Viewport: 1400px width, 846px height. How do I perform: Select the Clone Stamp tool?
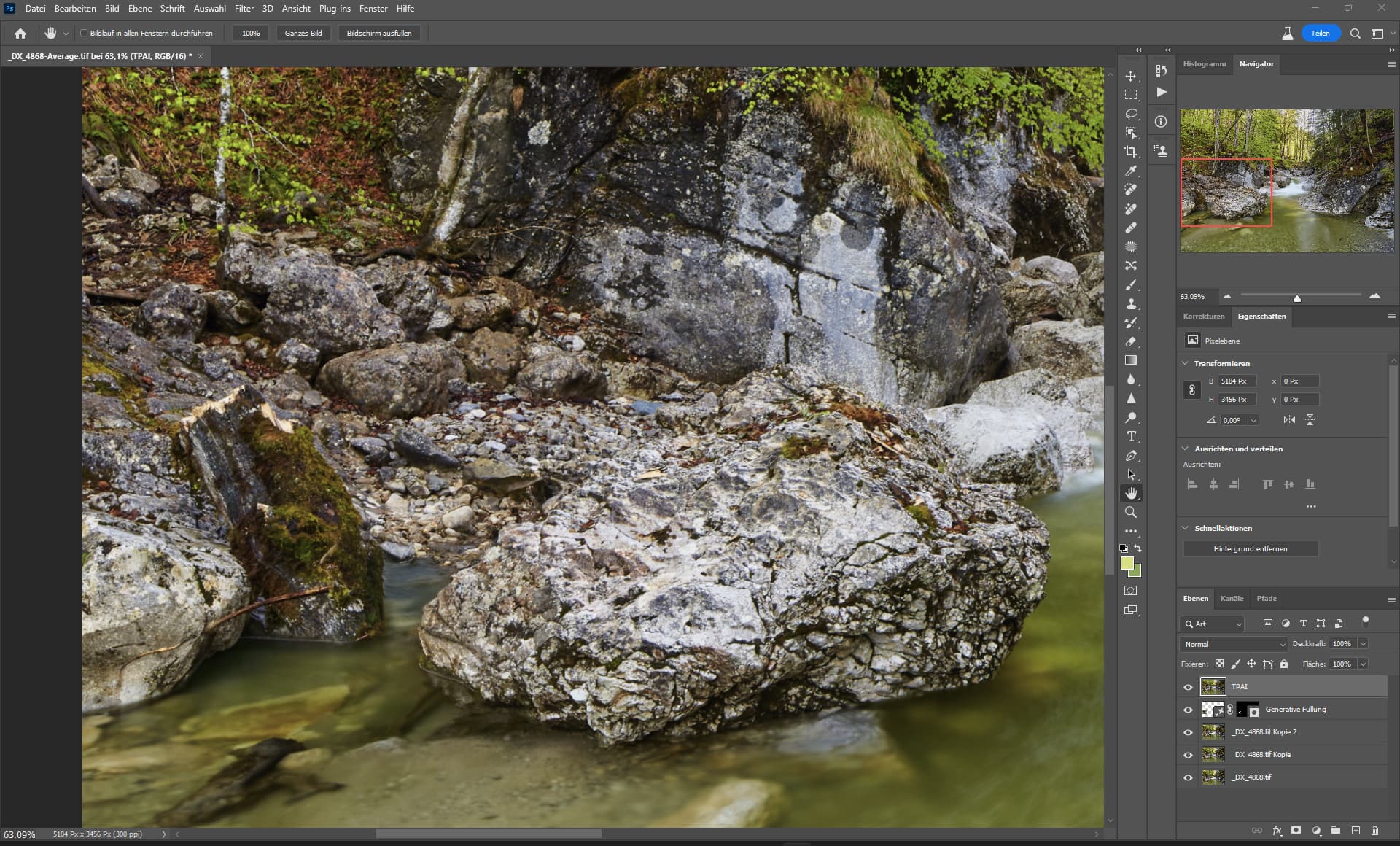pos(1131,303)
